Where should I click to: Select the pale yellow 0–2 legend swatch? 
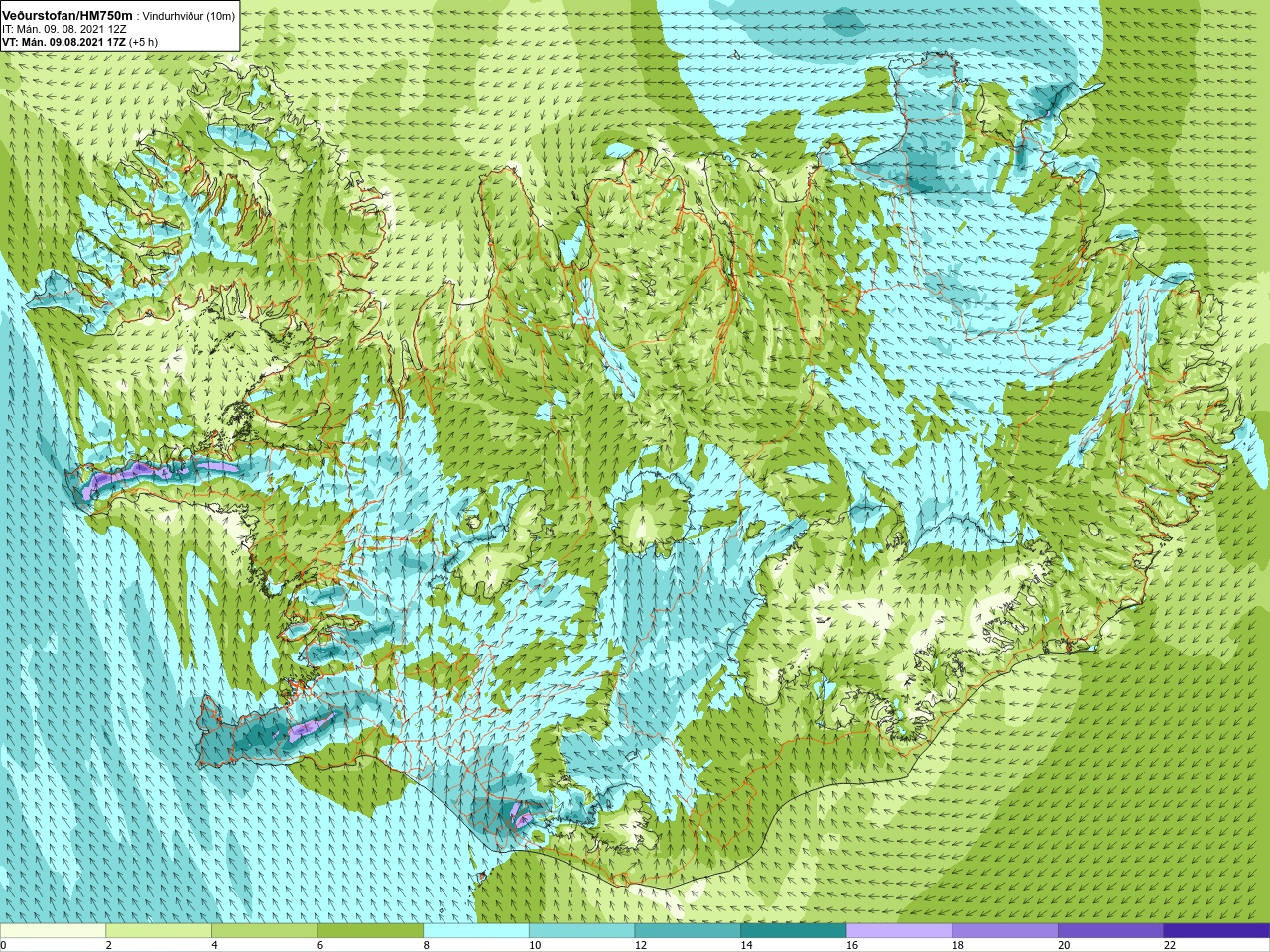tap(53, 931)
